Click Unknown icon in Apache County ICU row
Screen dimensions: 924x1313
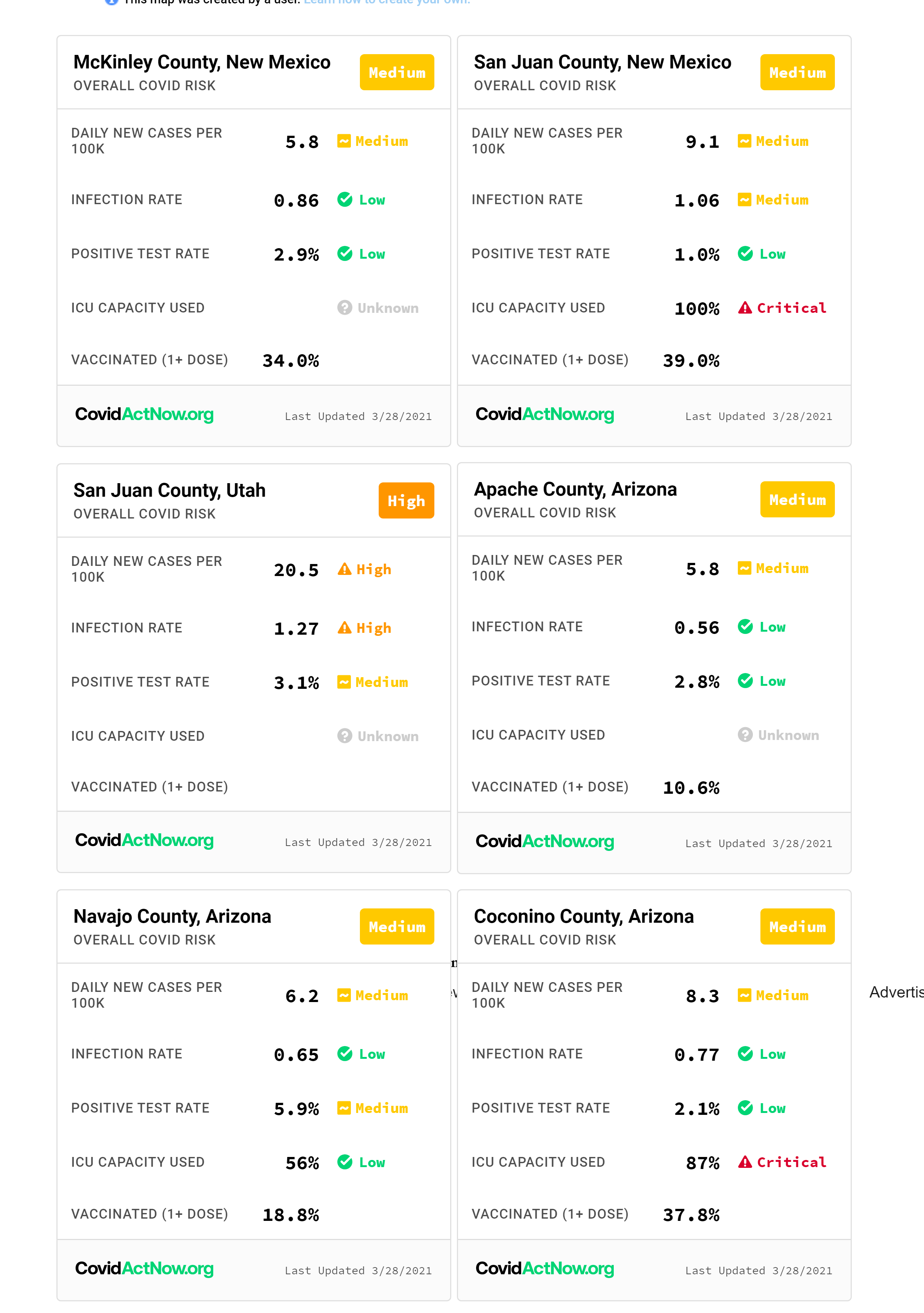[x=745, y=735]
